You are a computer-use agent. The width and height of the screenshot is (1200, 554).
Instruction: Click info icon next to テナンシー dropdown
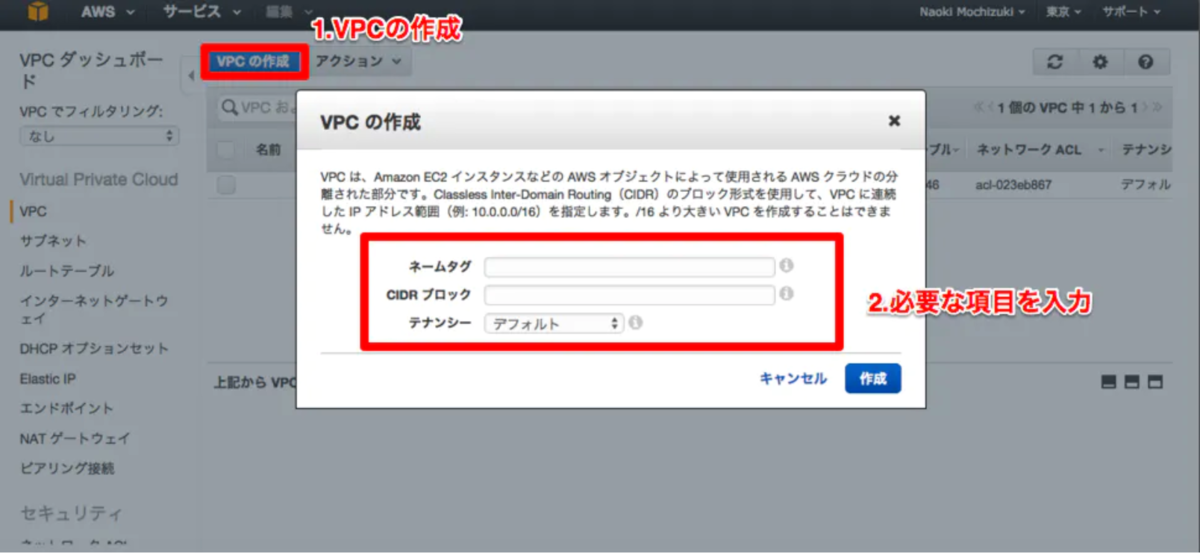point(635,323)
